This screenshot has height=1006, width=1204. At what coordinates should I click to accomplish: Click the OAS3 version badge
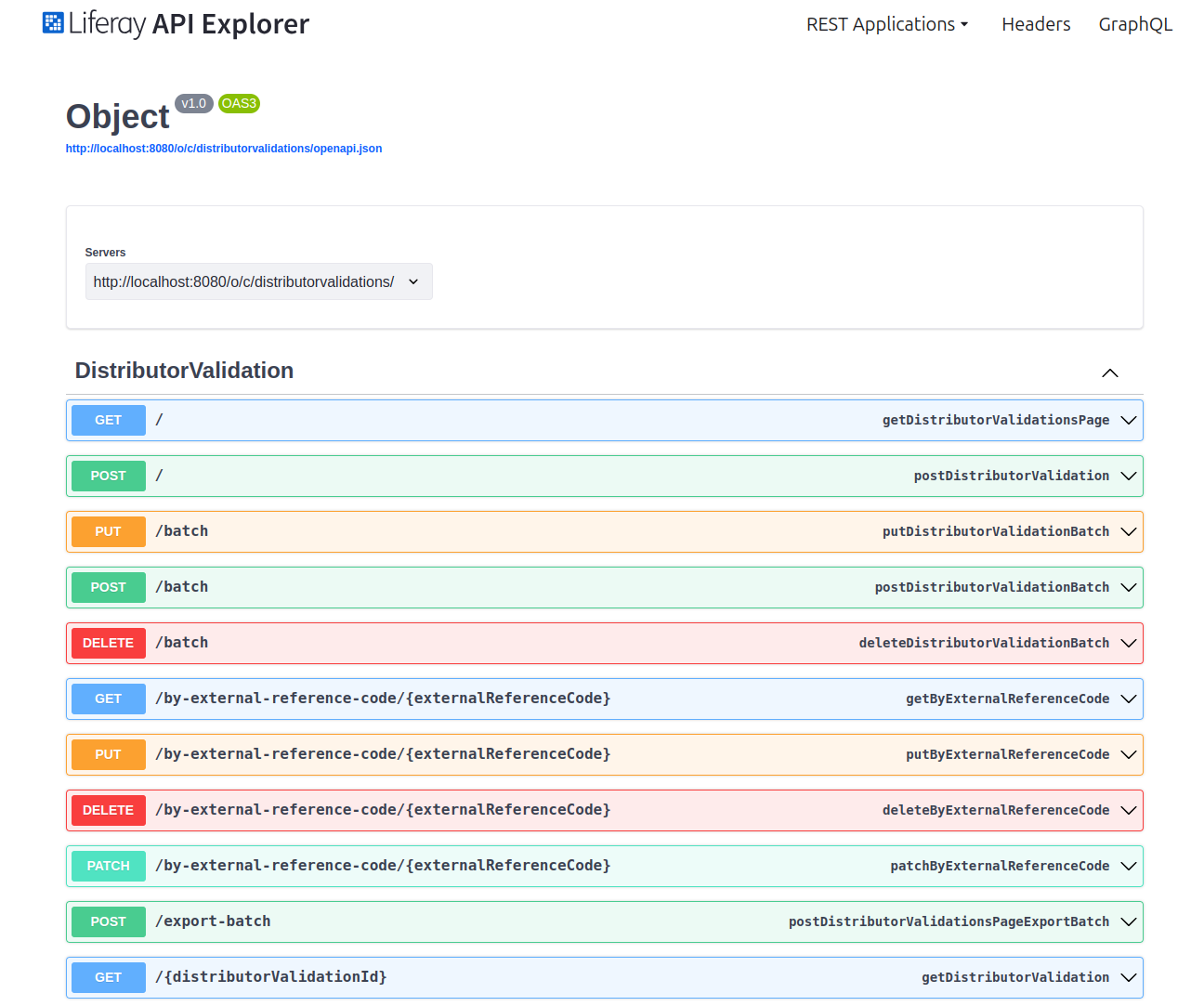(x=239, y=103)
